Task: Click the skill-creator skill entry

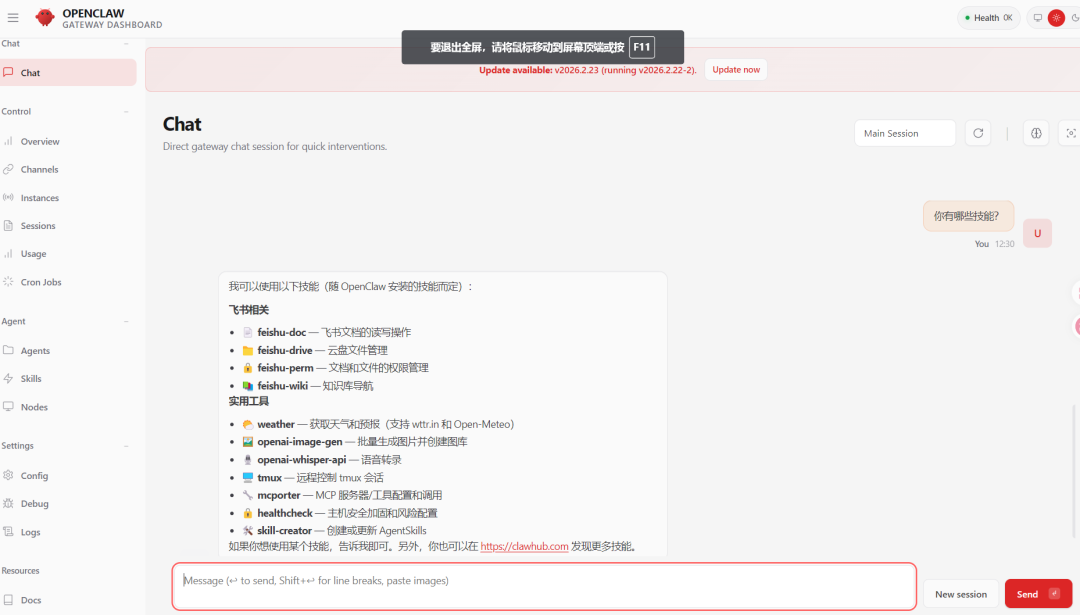Action: pos(334,530)
